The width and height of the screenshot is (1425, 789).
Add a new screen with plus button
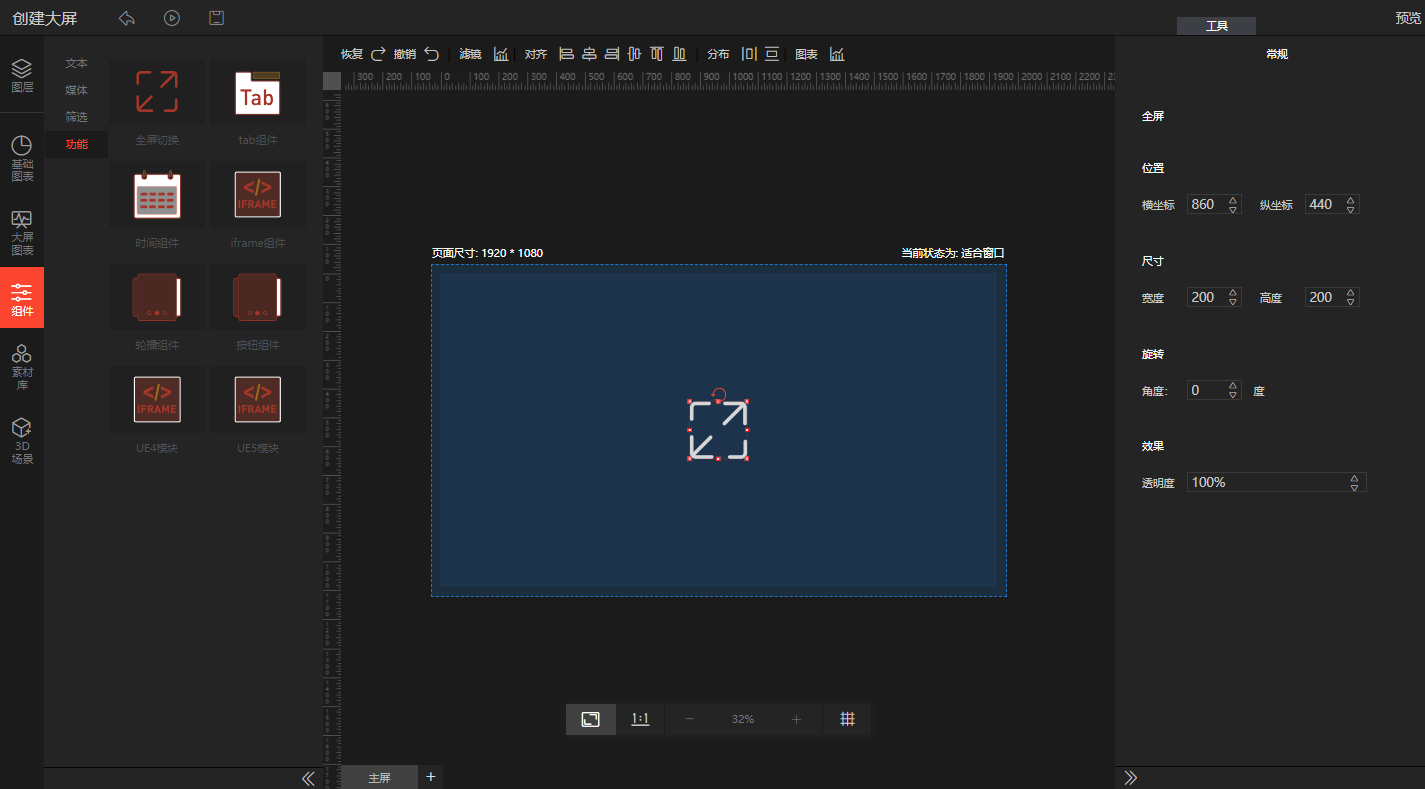[x=431, y=777]
